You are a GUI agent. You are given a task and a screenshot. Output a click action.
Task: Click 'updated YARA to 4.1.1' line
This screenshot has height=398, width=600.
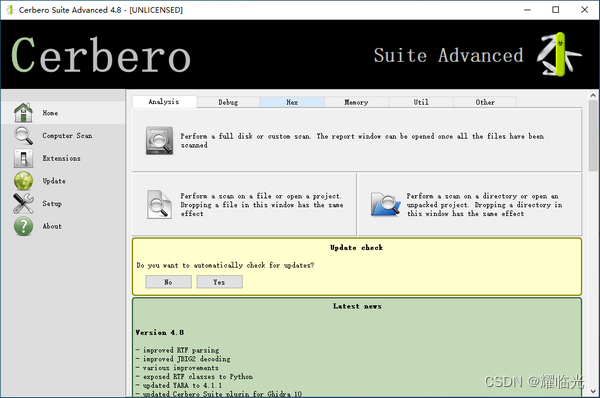[x=179, y=385]
